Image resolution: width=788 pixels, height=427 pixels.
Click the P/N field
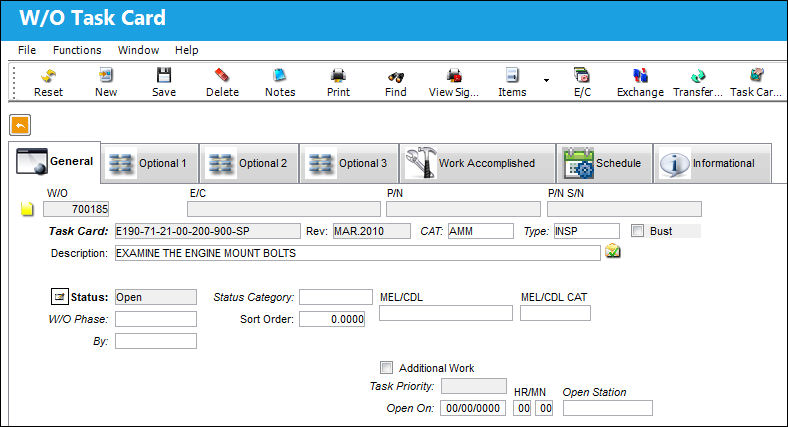click(x=463, y=209)
